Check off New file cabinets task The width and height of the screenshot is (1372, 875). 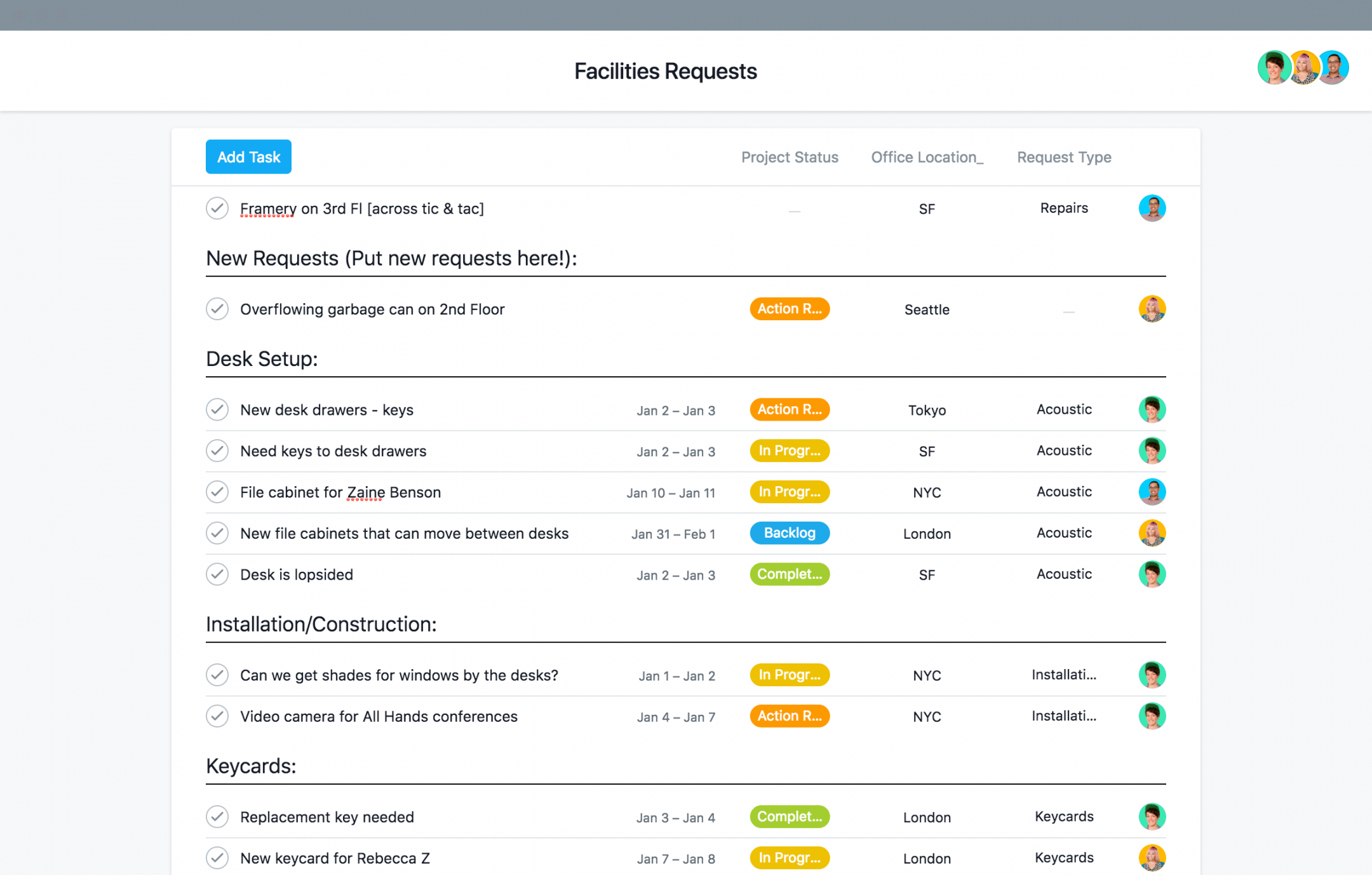click(217, 533)
